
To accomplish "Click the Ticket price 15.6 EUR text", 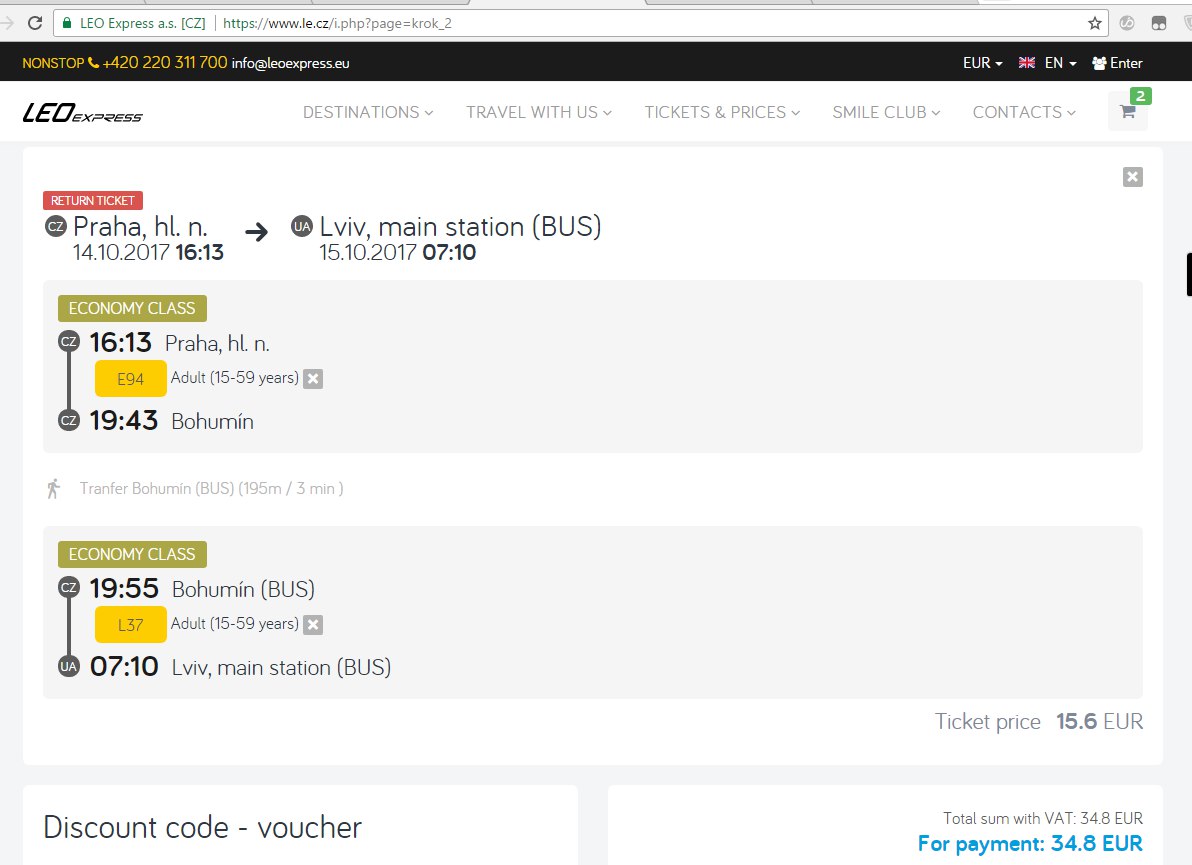I will [1038, 721].
